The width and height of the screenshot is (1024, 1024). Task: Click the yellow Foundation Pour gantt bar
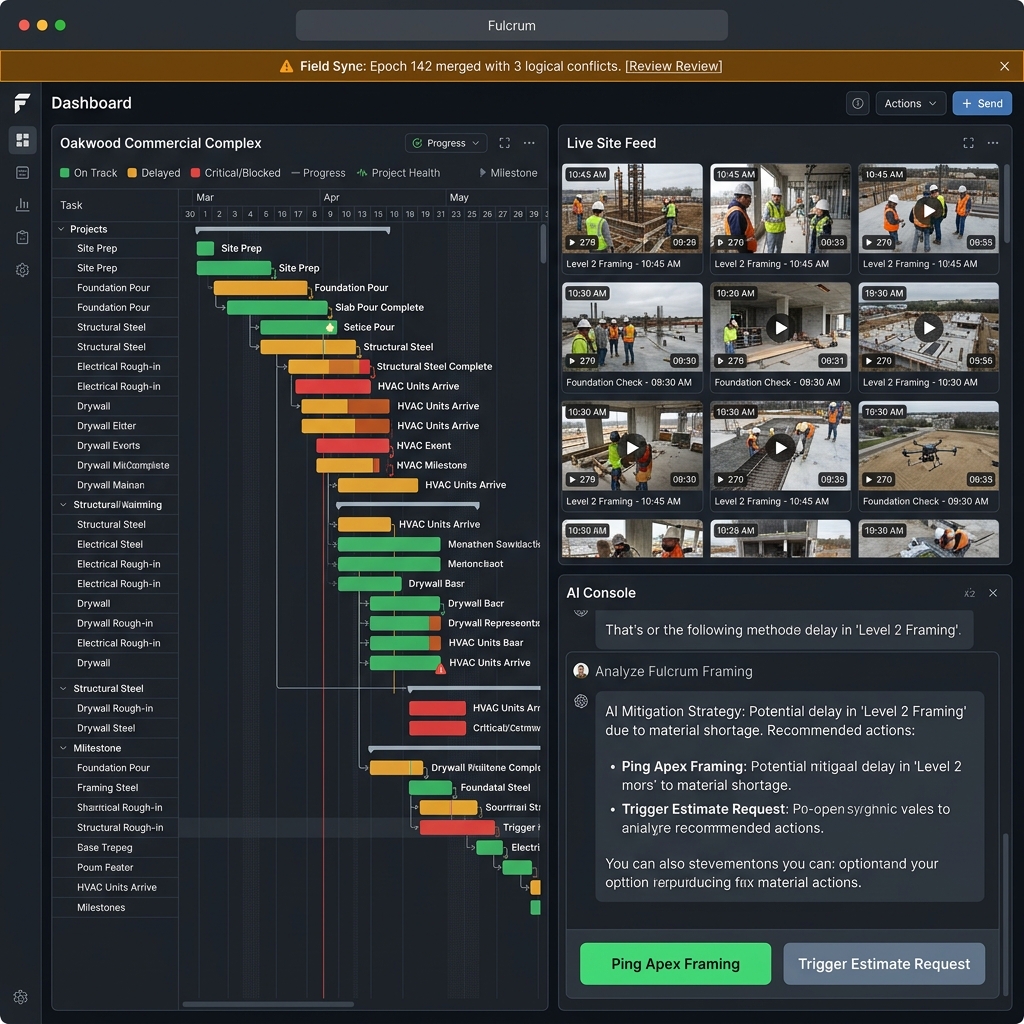tap(261, 288)
